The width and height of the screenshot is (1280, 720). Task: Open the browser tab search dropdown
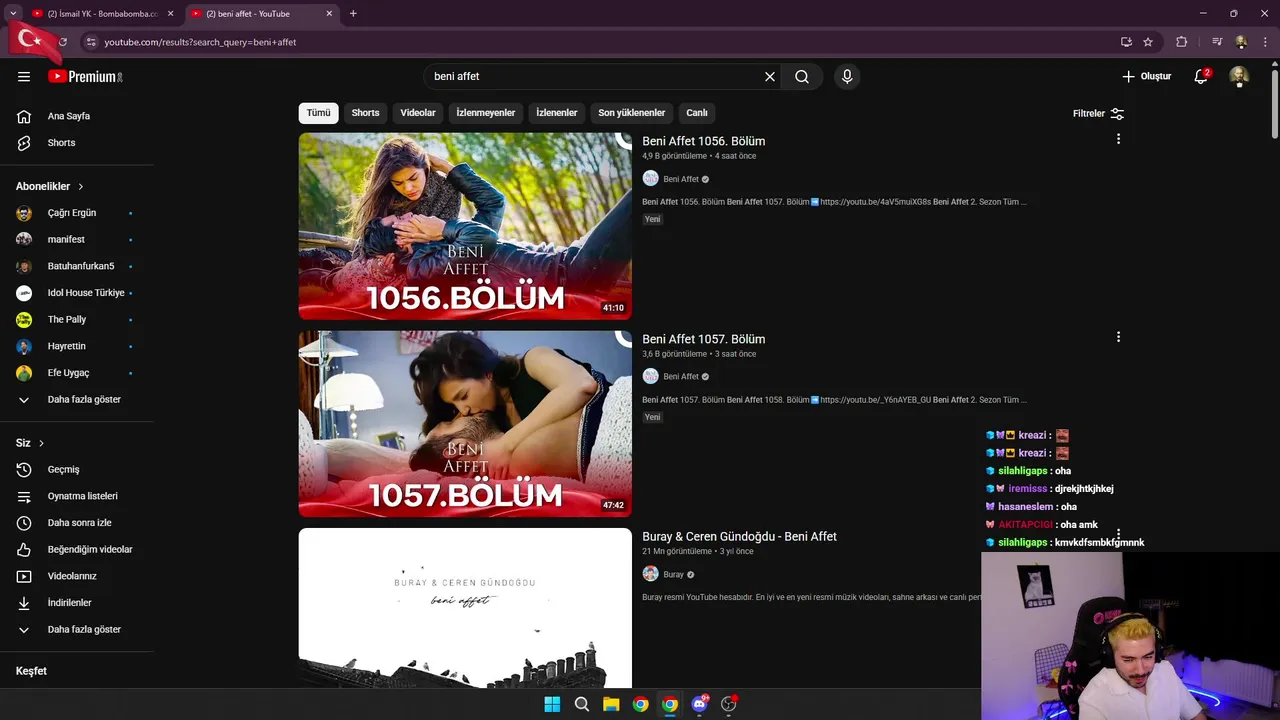13,13
